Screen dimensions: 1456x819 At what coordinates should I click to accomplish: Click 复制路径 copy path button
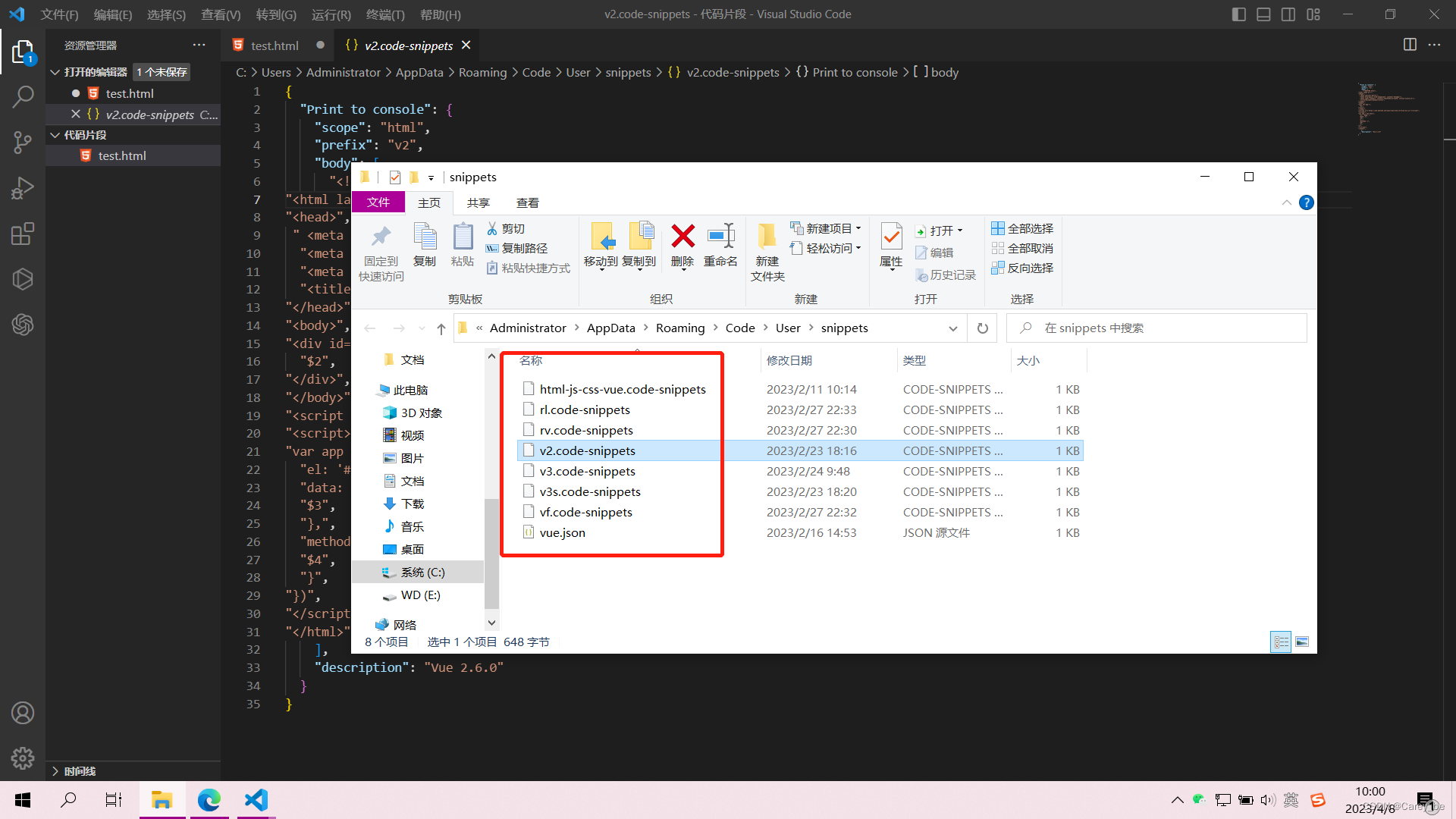(516, 248)
